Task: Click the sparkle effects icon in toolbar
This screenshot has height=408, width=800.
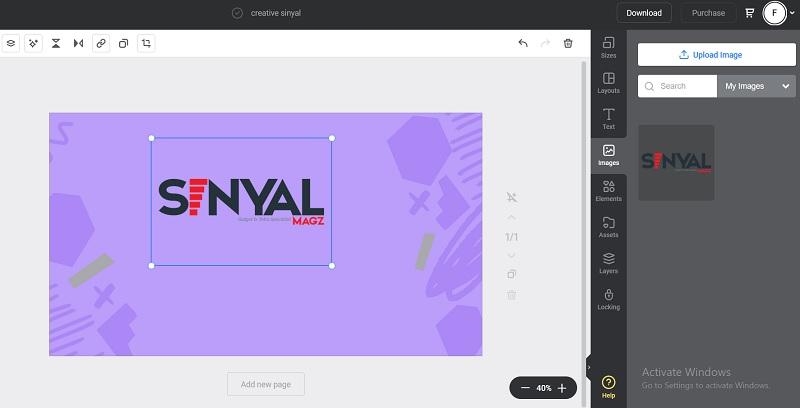Action: coord(33,44)
